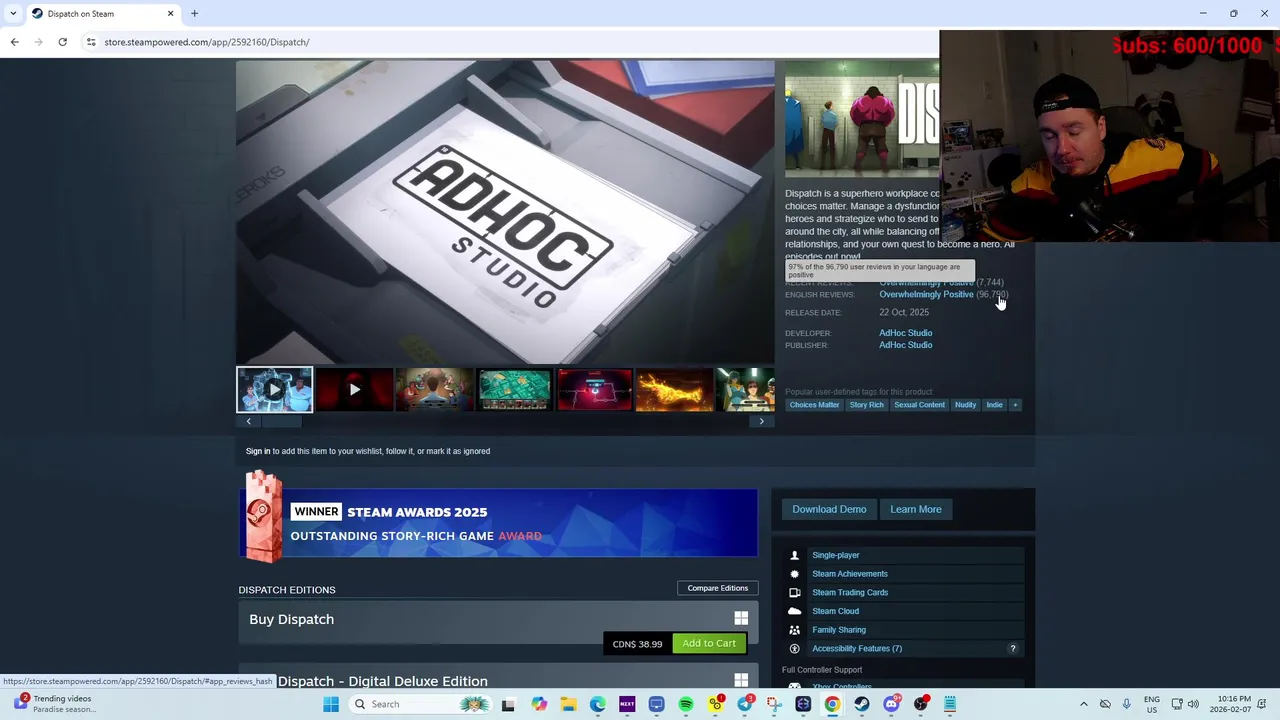Viewport: 1280px width, 720px height.
Task: Open Family Sharing feature link
Action: tap(839, 630)
